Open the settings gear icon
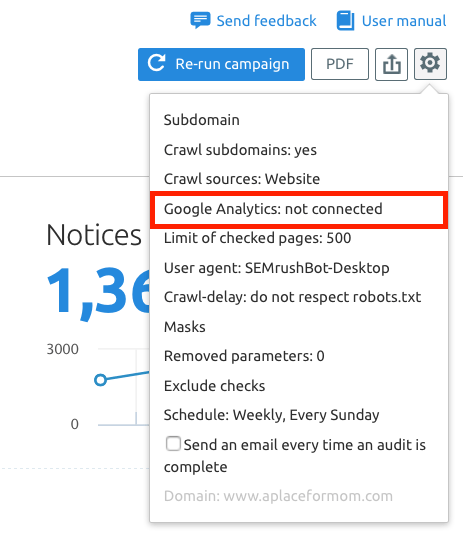The image size is (463, 538). [430, 64]
